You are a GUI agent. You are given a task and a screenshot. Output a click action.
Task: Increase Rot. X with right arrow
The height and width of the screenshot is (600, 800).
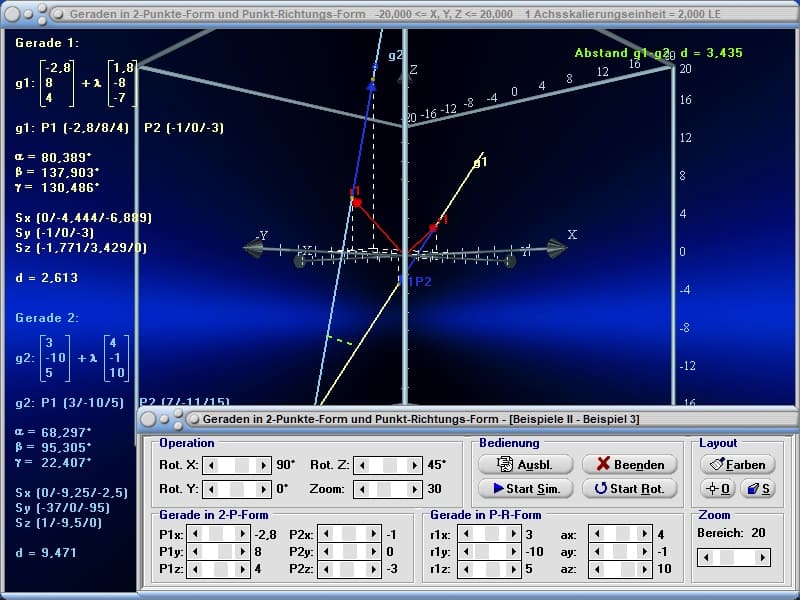264,465
